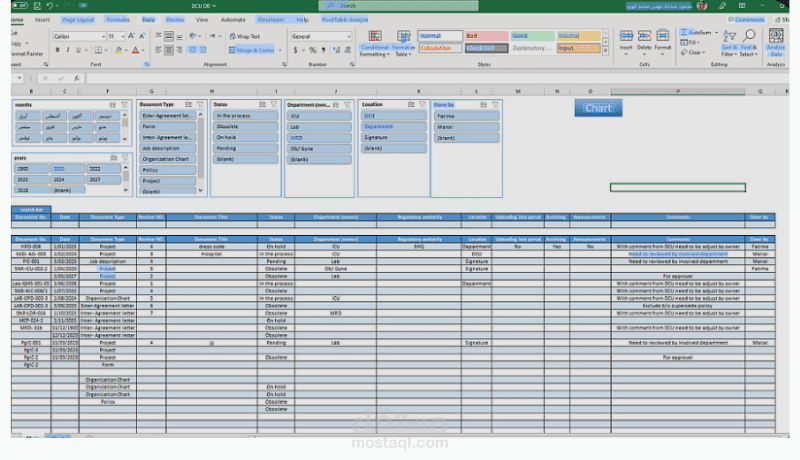
Task: Open the Developer tab
Action: click(x=271, y=20)
